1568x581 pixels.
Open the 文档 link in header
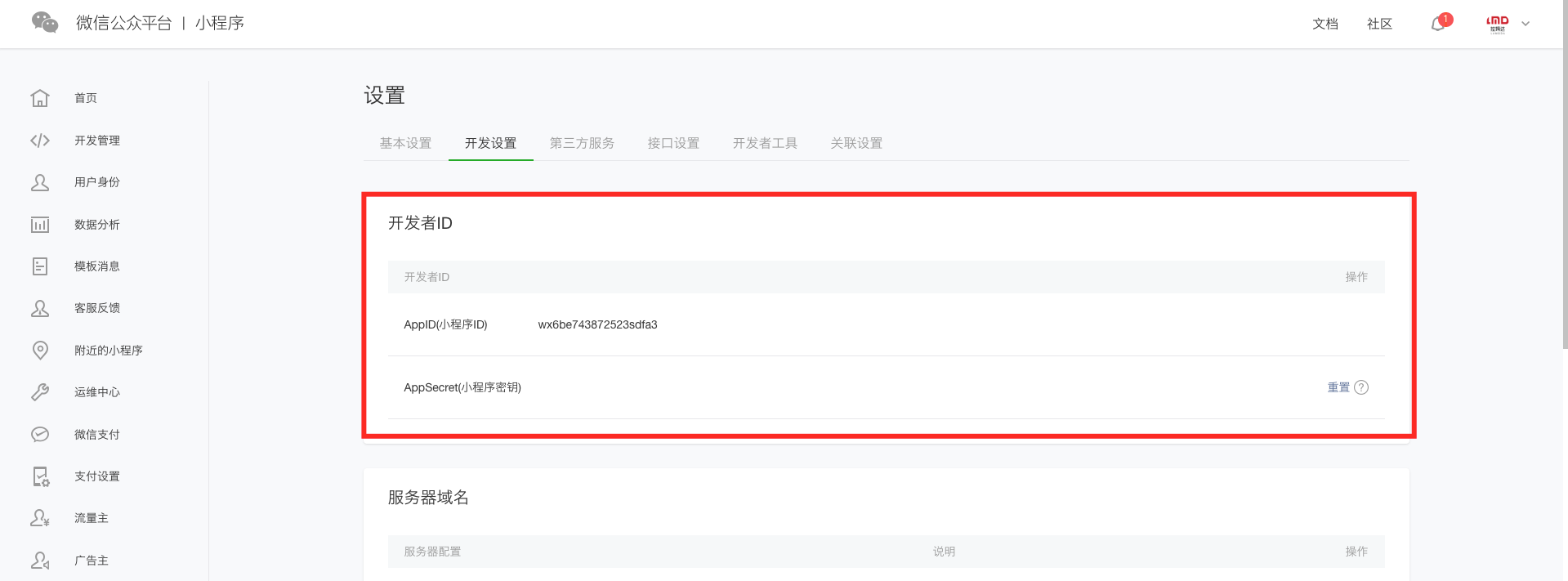tap(1325, 24)
